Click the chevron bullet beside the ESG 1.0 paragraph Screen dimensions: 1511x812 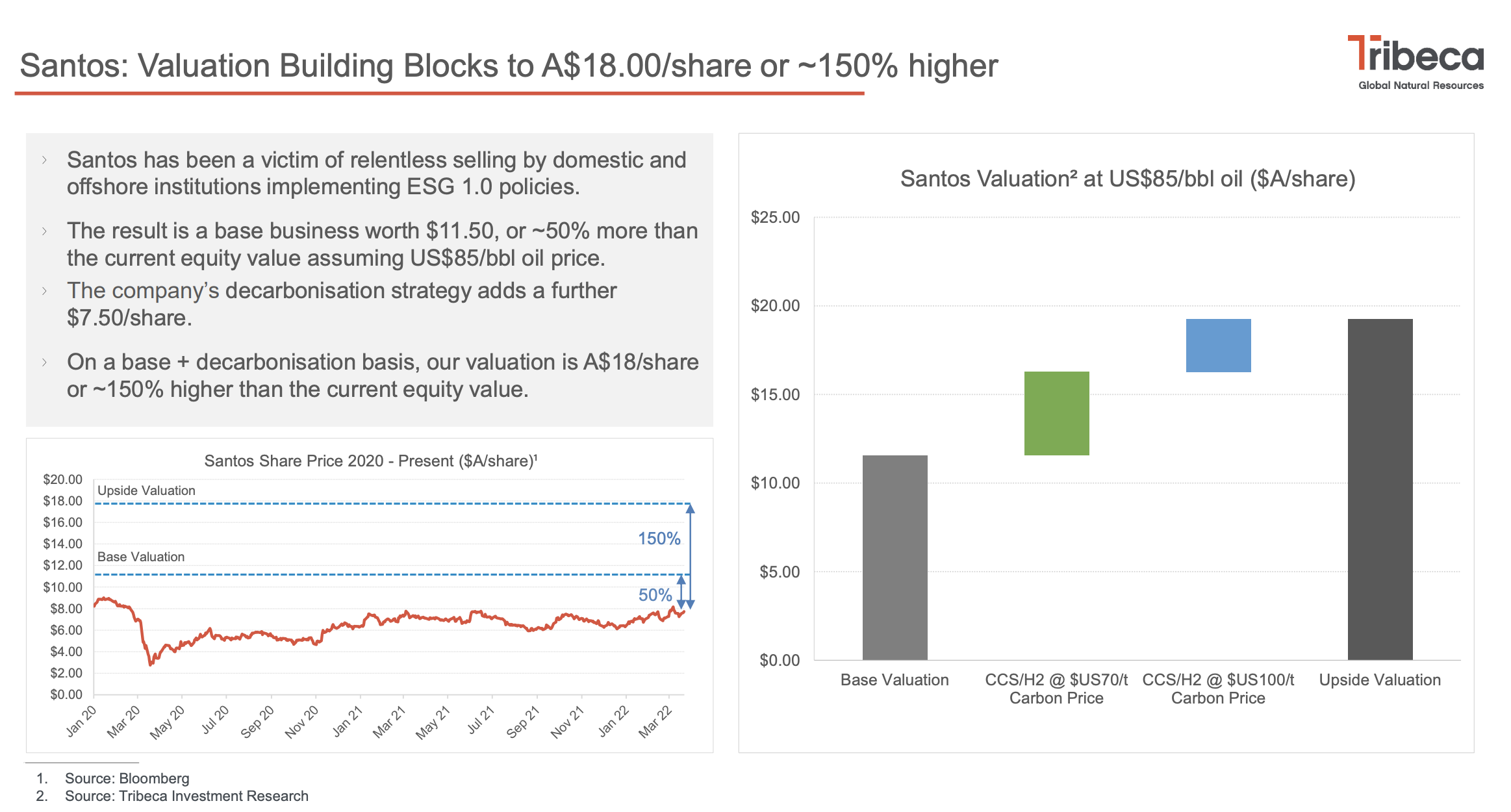click(x=44, y=160)
